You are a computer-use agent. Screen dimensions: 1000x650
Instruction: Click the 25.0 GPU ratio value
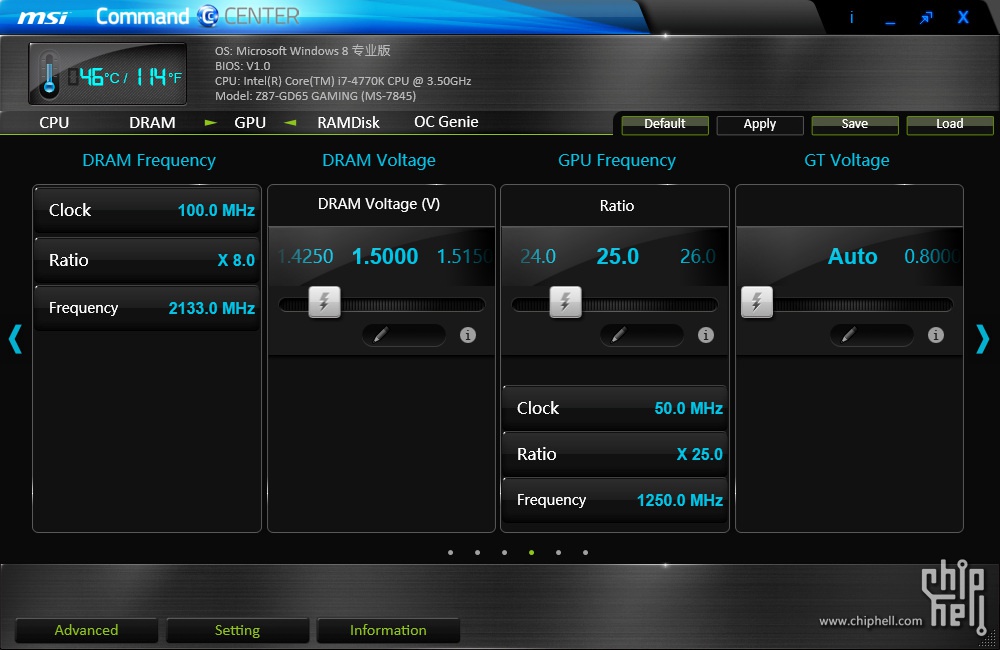tap(617, 256)
